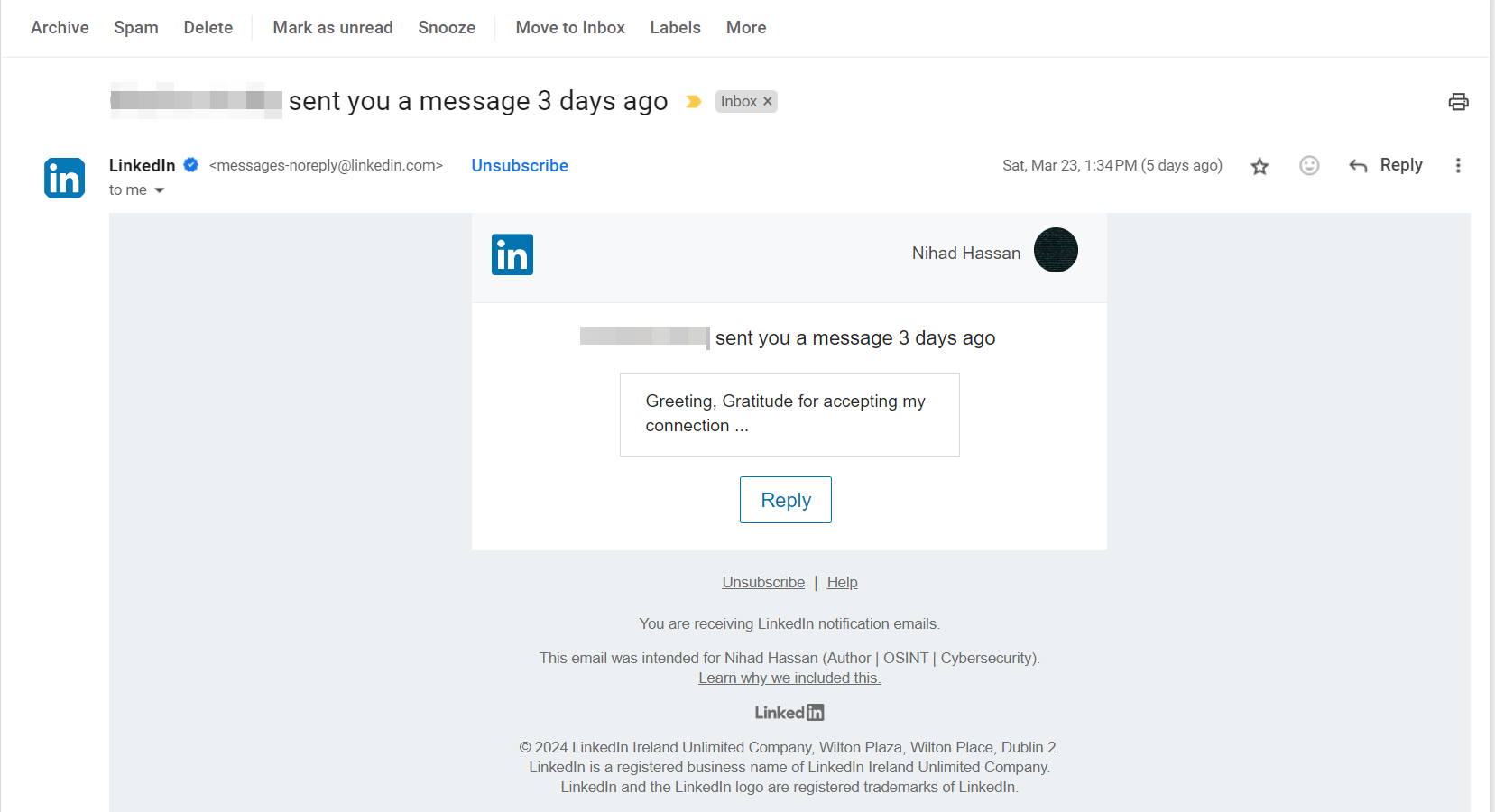
Task: Remove the Inbox label with the x
Action: click(767, 101)
